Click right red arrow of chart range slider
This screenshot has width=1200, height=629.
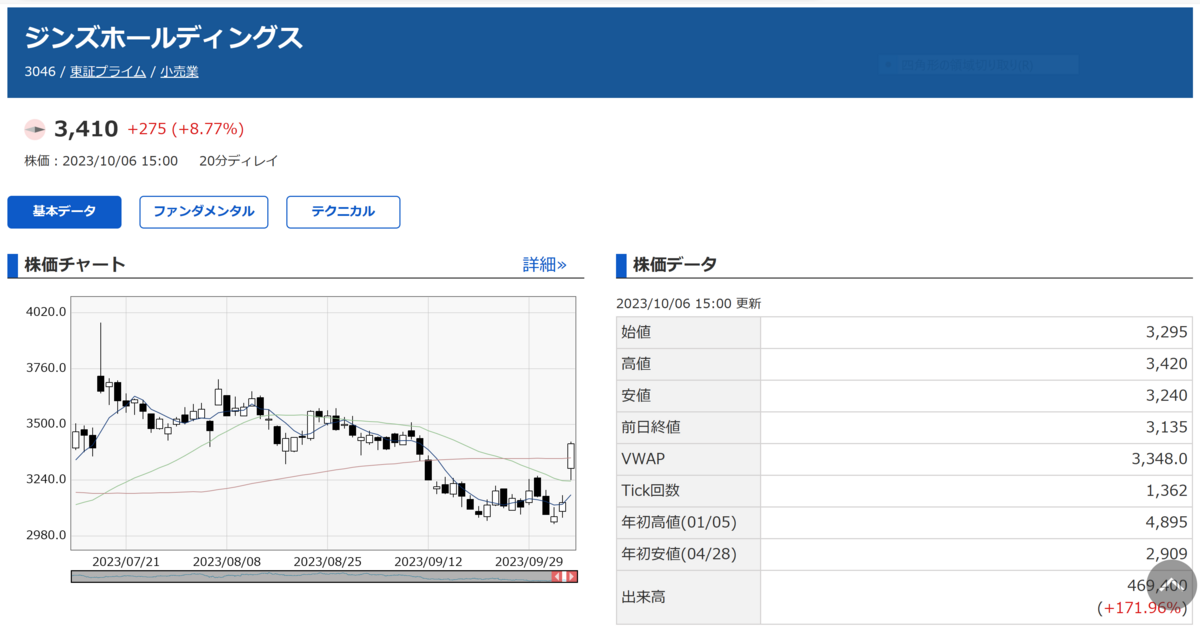point(572,576)
